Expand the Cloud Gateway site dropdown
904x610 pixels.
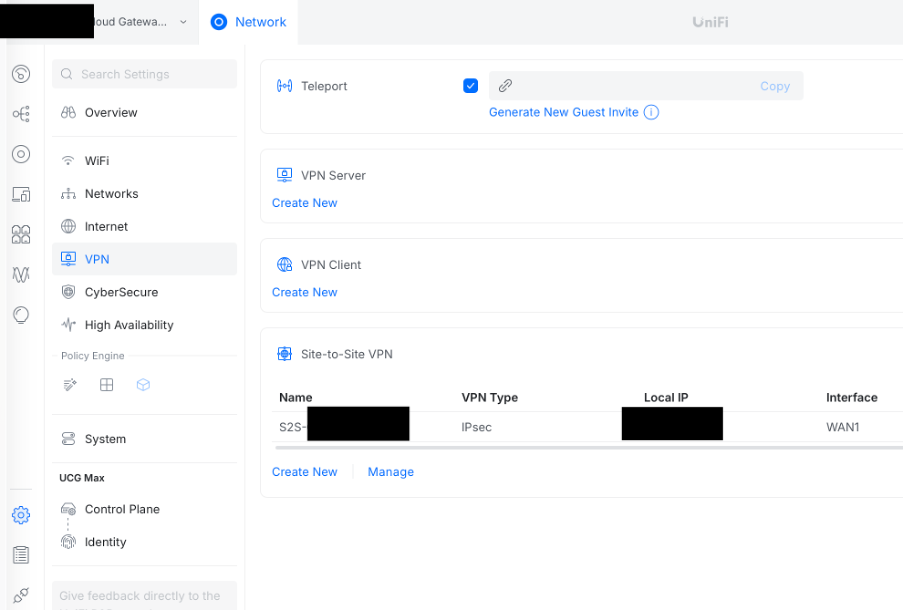pyautogui.click(x=183, y=22)
